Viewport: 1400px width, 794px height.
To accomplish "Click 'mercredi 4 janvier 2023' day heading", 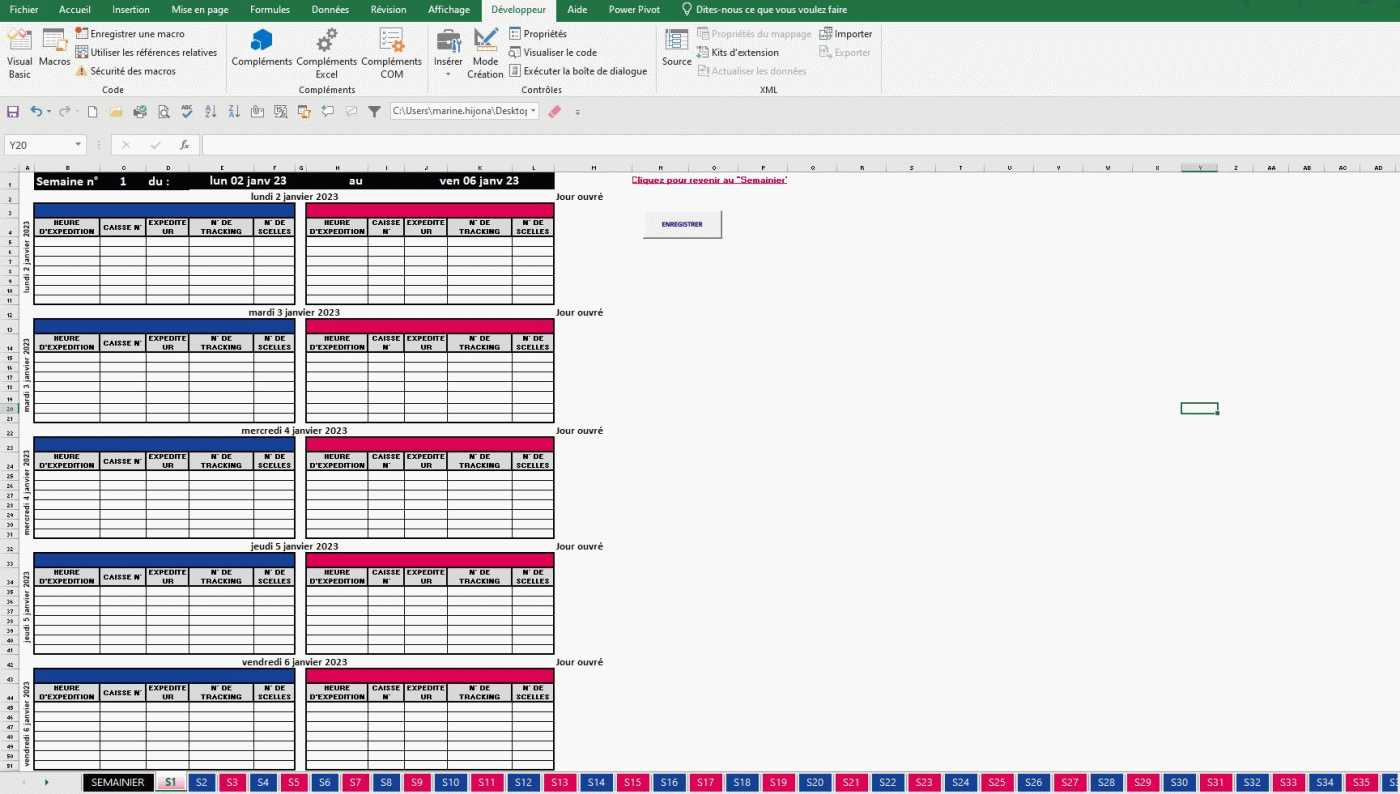I will click(x=294, y=430).
